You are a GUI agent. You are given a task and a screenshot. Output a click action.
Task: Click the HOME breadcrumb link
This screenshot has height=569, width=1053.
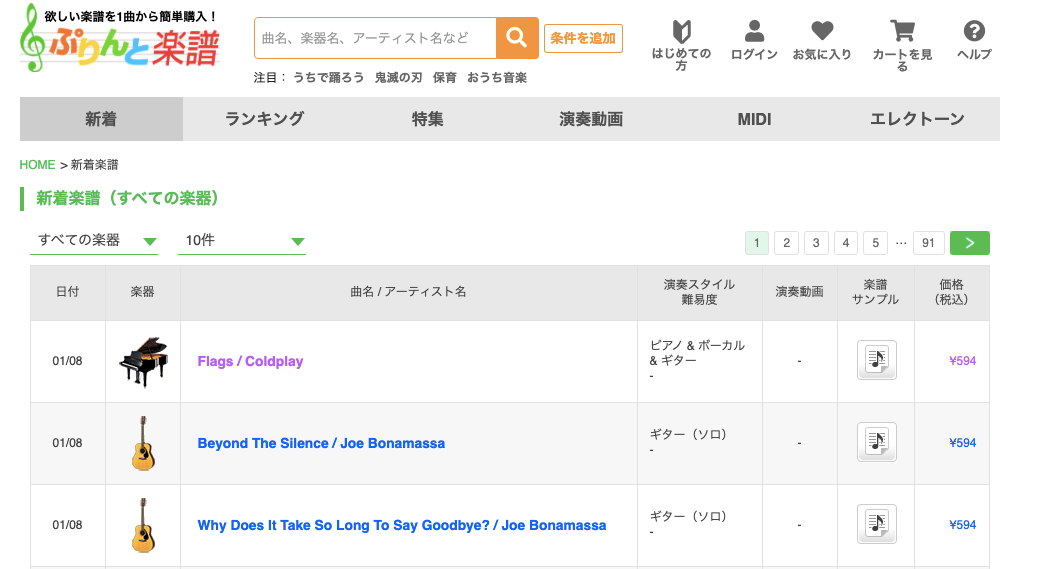point(37,165)
